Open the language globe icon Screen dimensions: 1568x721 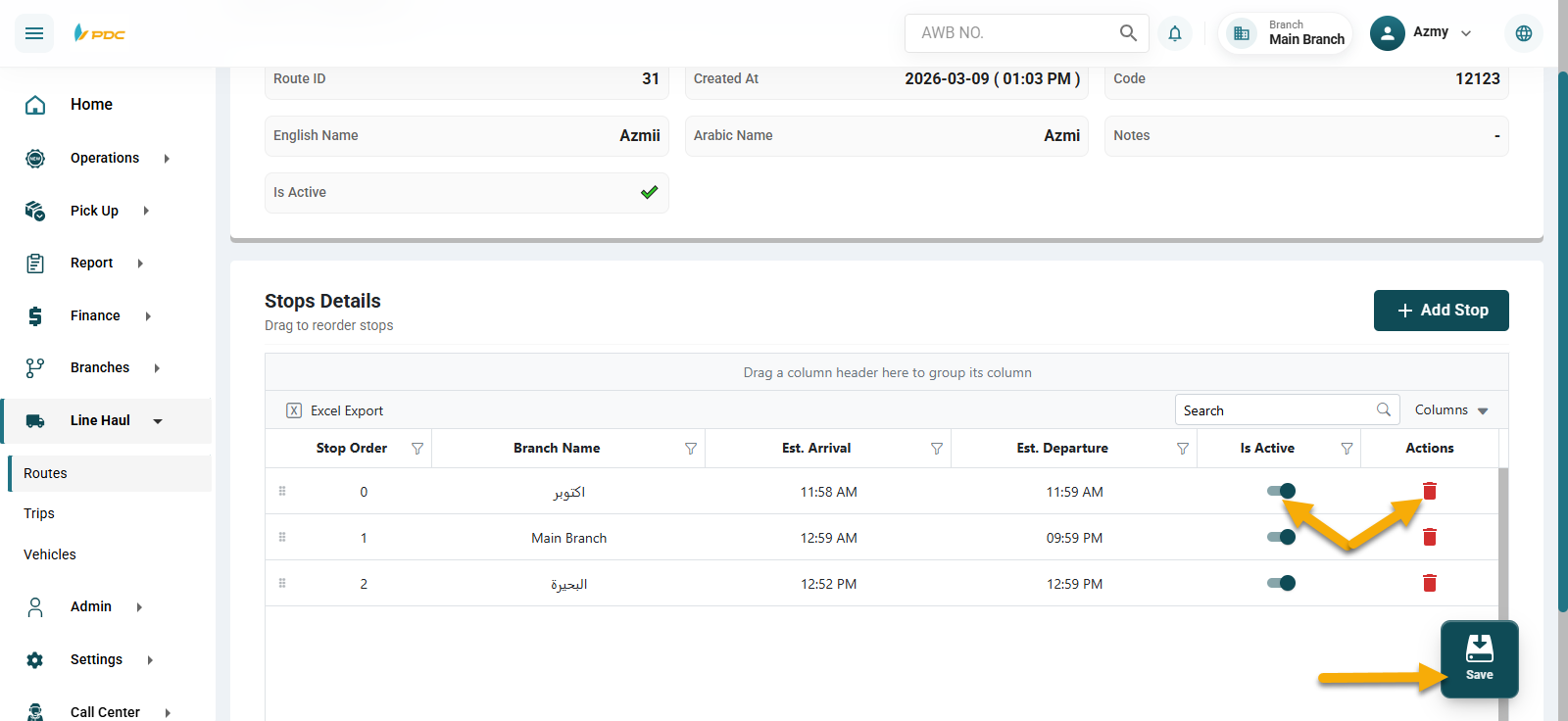point(1523,33)
